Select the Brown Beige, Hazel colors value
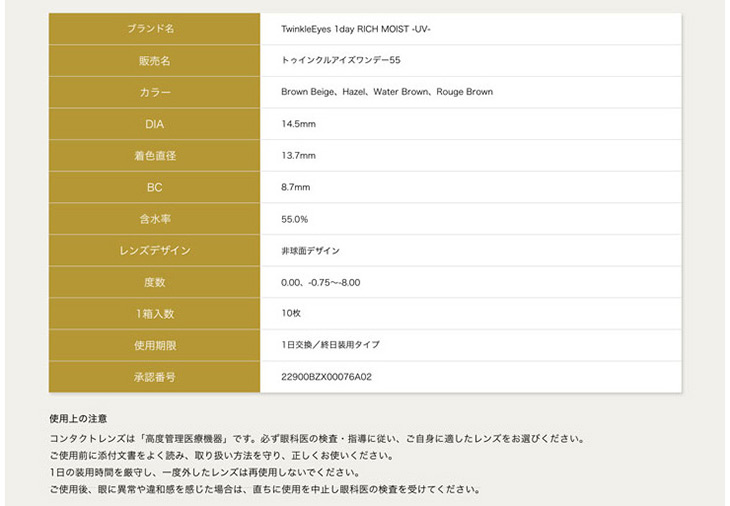 (387, 92)
